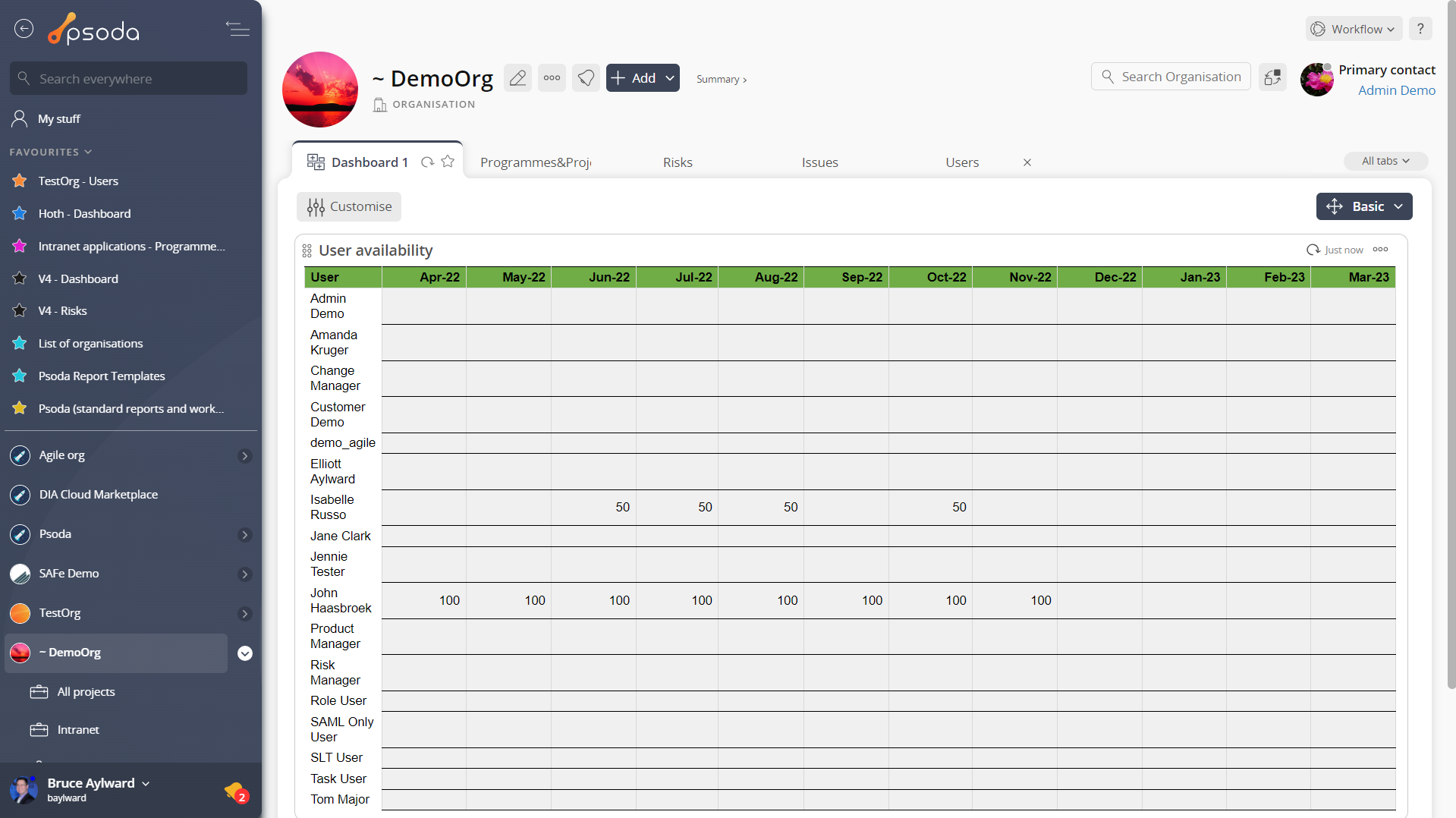Click the primary contact flower avatar
The height and width of the screenshot is (818, 1456).
1316,80
